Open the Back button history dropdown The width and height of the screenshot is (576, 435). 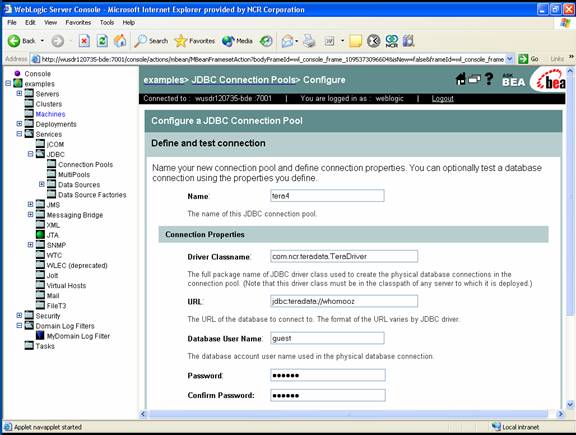point(42,41)
